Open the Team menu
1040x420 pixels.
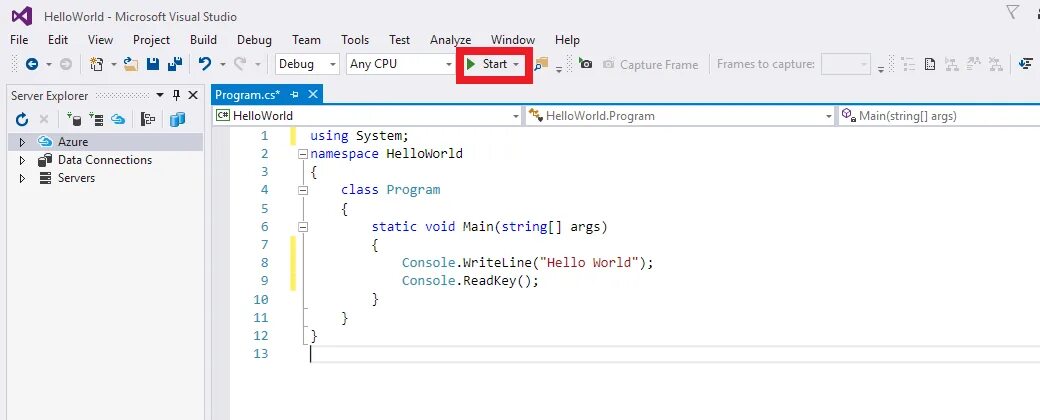pyautogui.click(x=306, y=40)
